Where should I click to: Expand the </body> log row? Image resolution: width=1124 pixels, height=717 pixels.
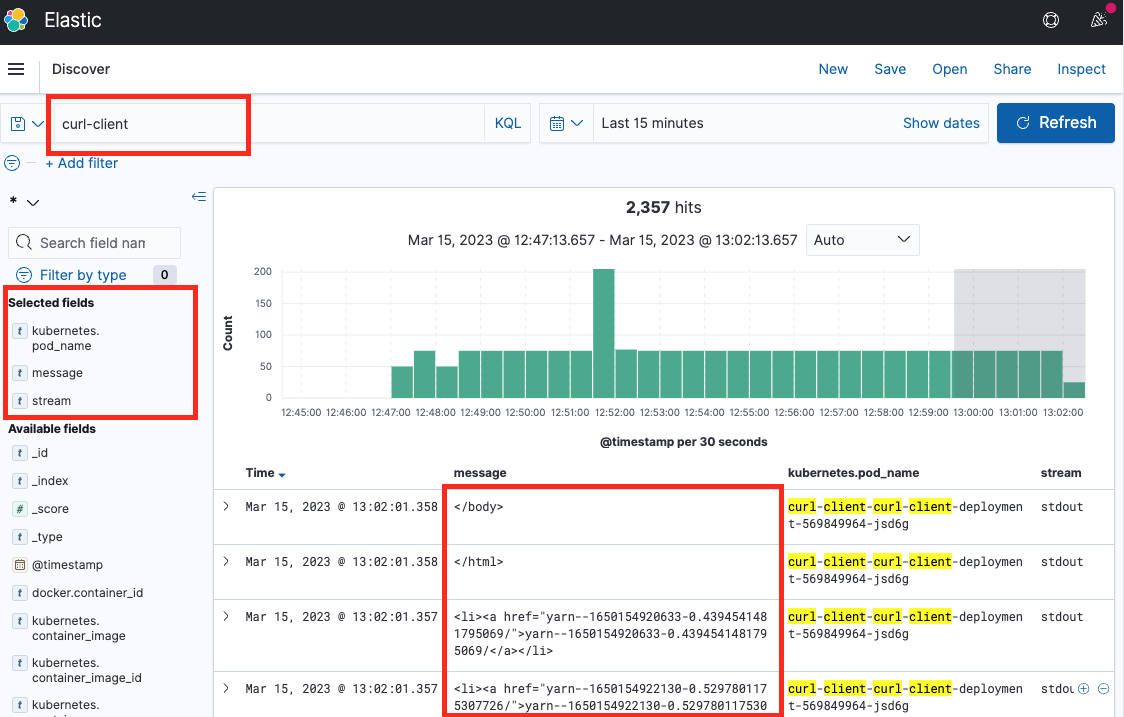pyautogui.click(x=227, y=506)
